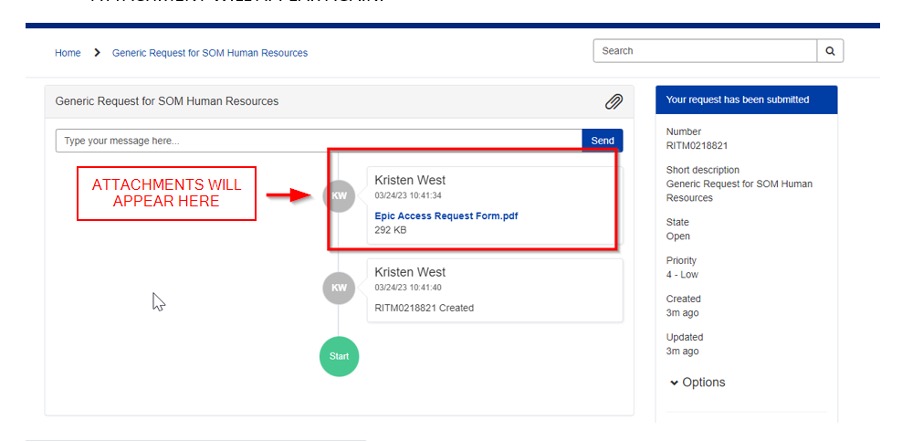Viewport: 924px width, 442px height.
Task: Click the 292 KB file size text
Action: point(391,230)
